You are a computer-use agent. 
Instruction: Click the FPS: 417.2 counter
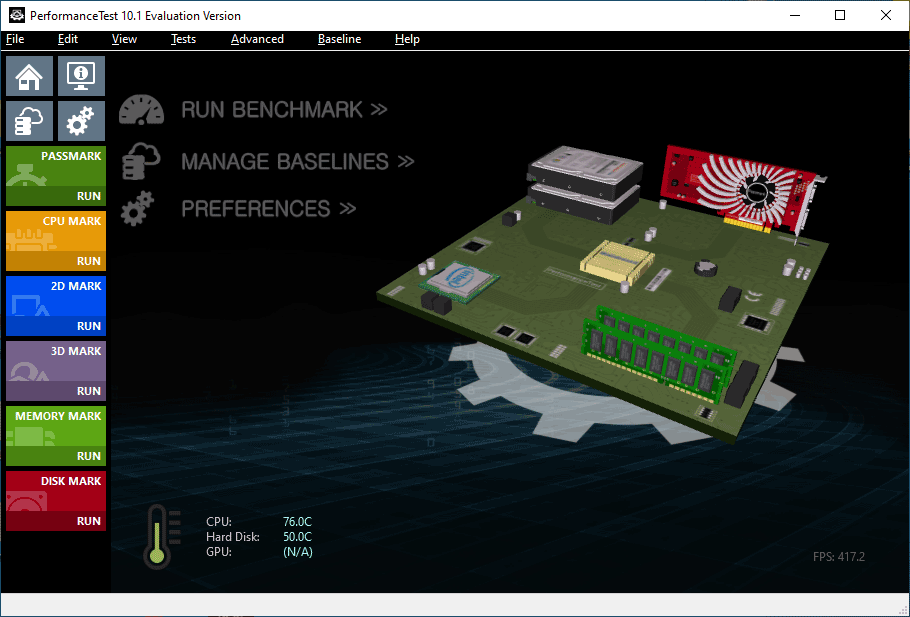click(x=839, y=557)
